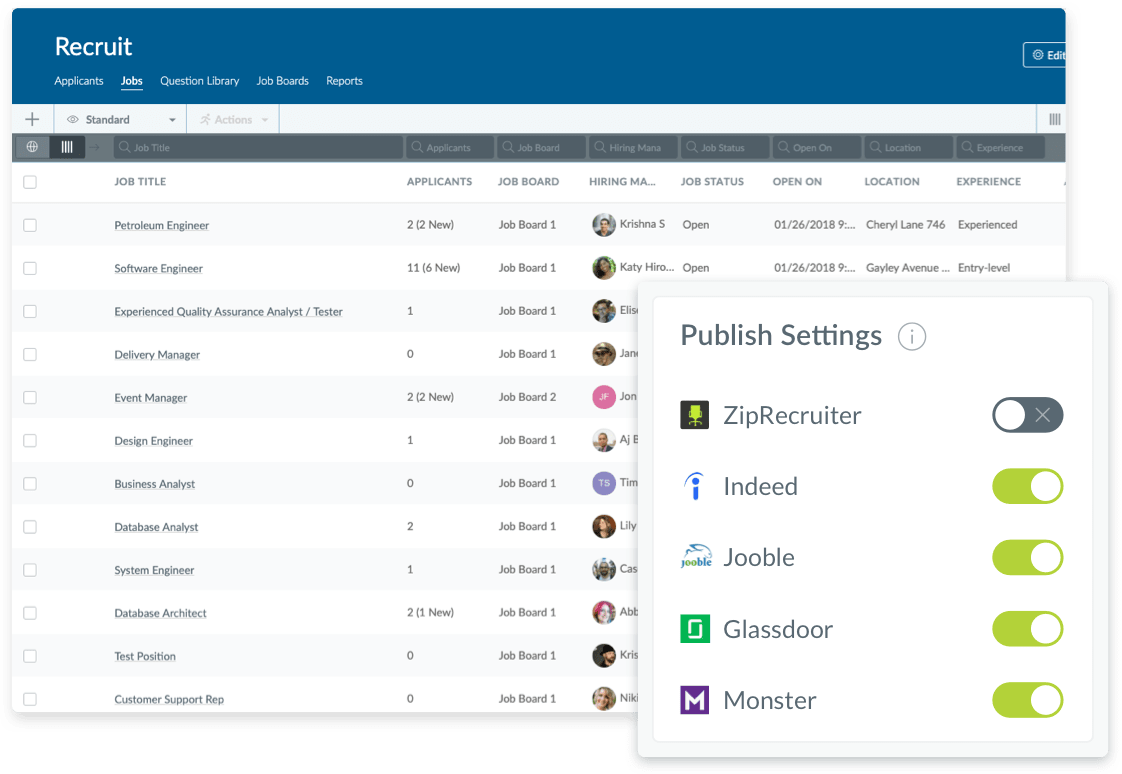1122x774 pixels.
Task: Click the ZipRecruiter logo icon
Action: [x=695, y=415]
